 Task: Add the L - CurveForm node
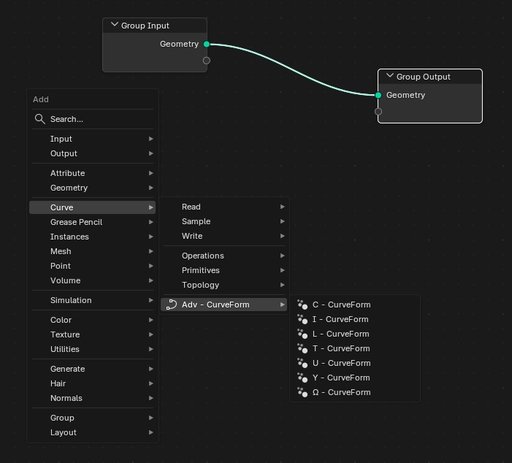(355, 334)
